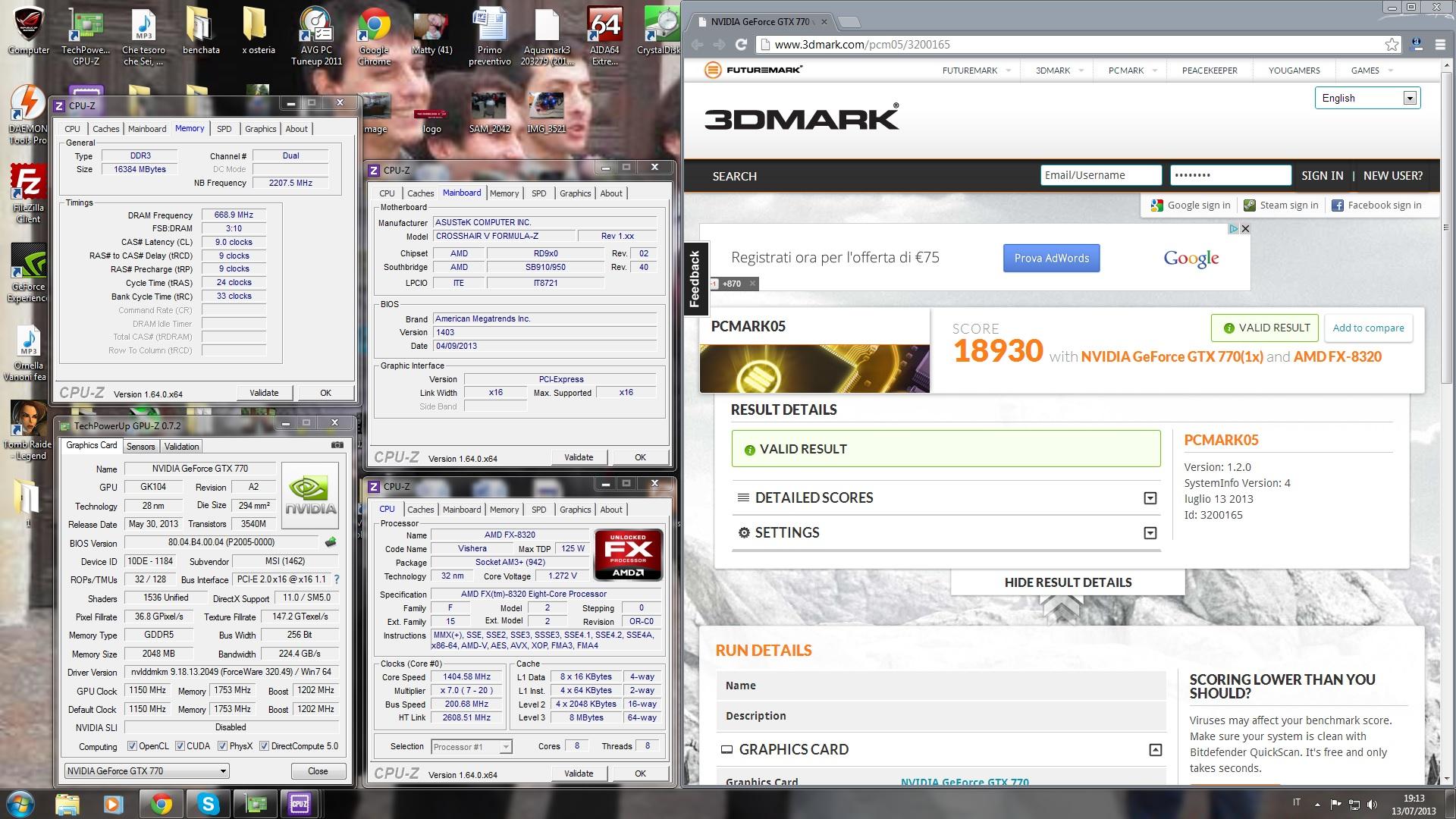The height and width of the screenshot is (819, 1456).
Task: Click the Prova AdWords button
Action: coord(1051,259)
